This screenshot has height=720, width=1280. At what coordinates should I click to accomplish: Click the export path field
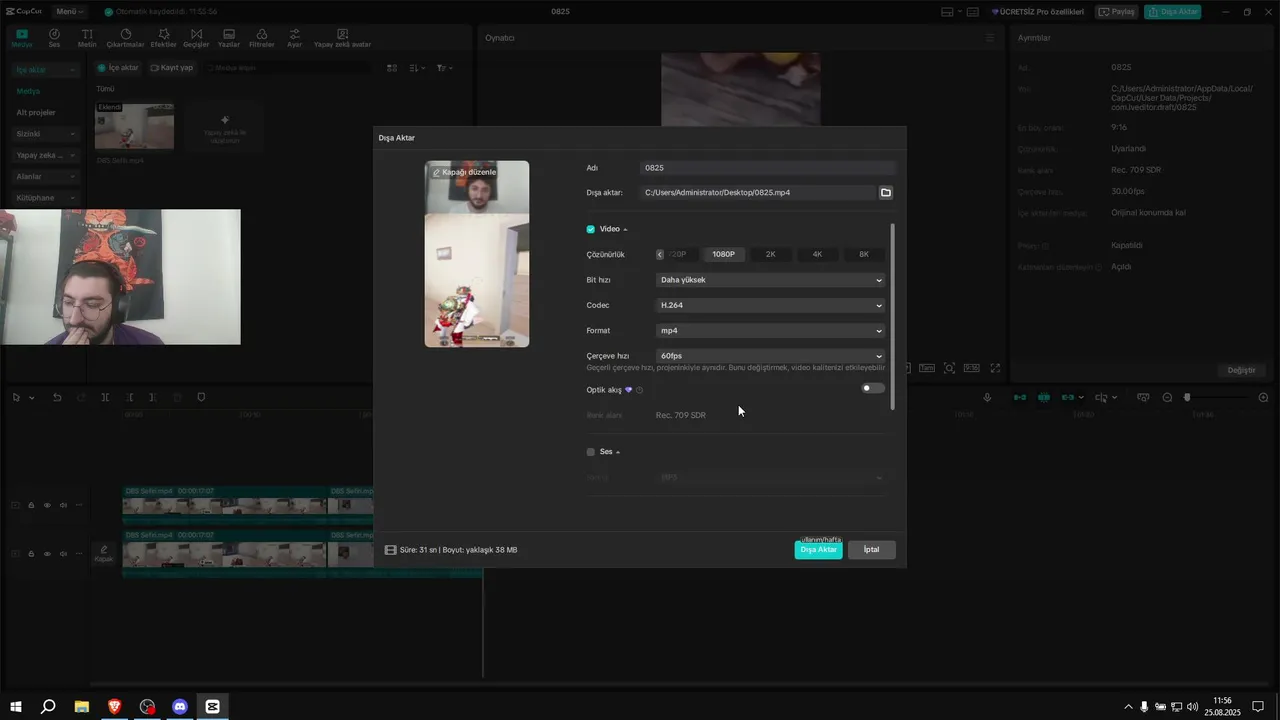coord(758,192)
